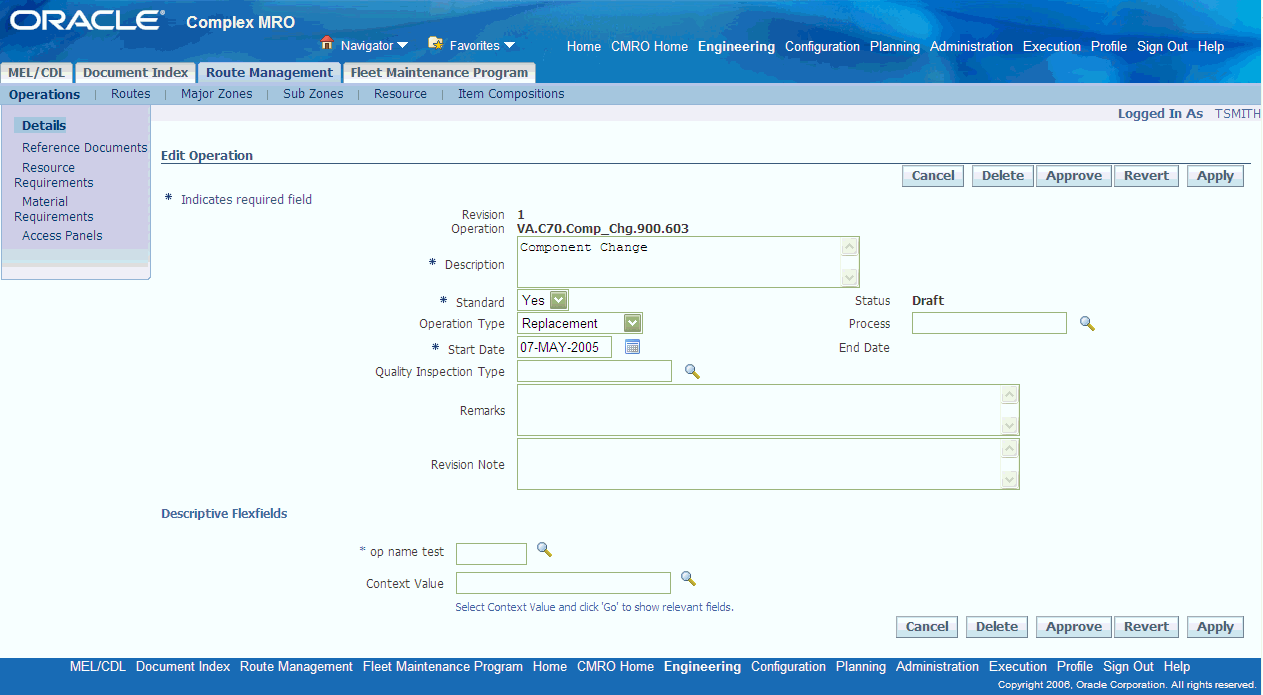Screen dimensions: 1263x695
Task: Click the bottom Delete button
Action: click(997, 627)
